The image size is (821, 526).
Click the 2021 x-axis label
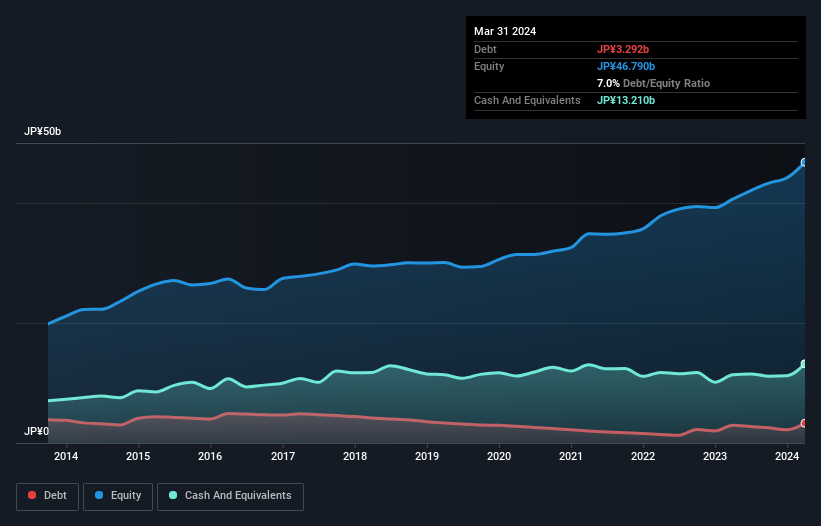(x=571, y=456)
